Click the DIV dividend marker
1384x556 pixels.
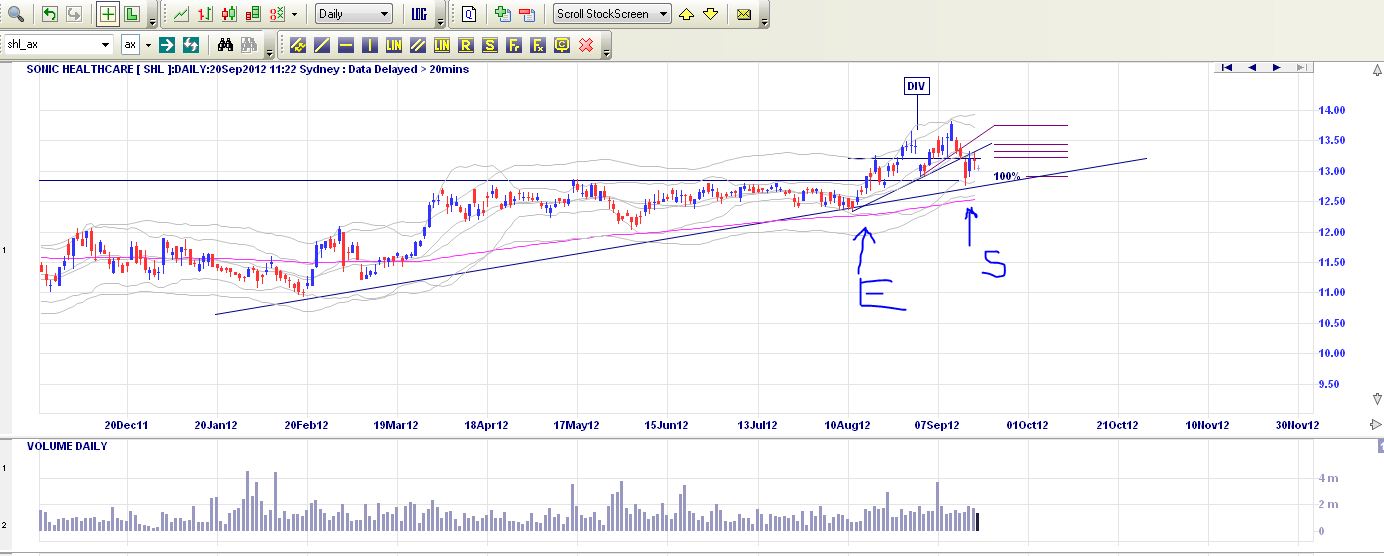916,86
